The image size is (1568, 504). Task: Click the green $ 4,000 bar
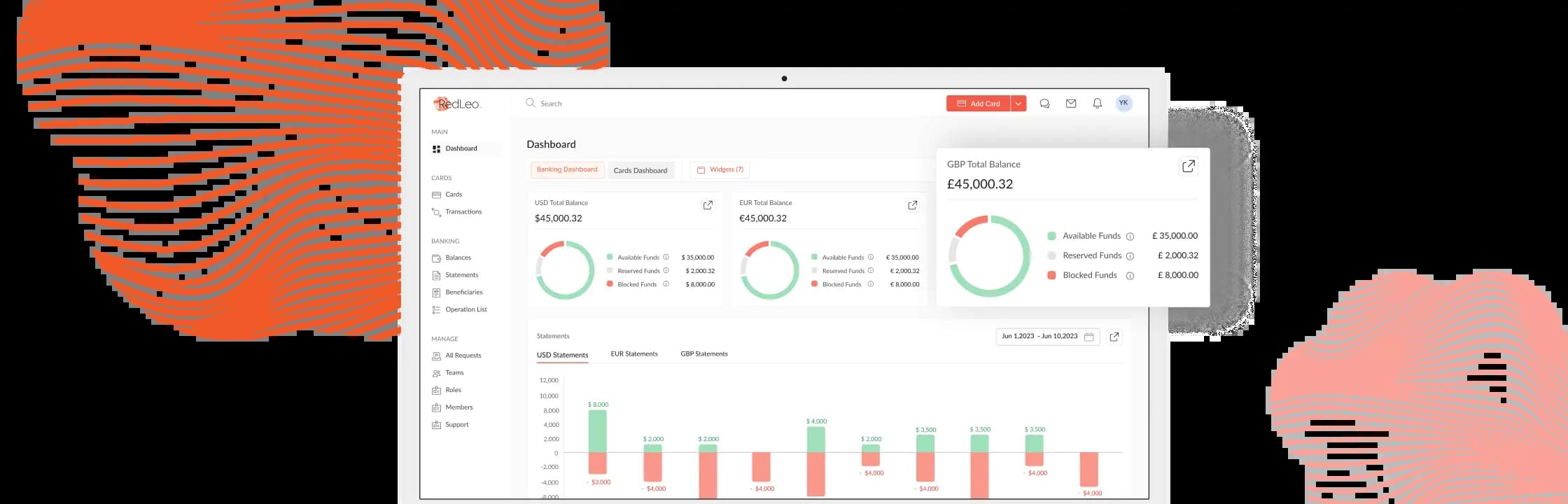click(x=816, y=439)
